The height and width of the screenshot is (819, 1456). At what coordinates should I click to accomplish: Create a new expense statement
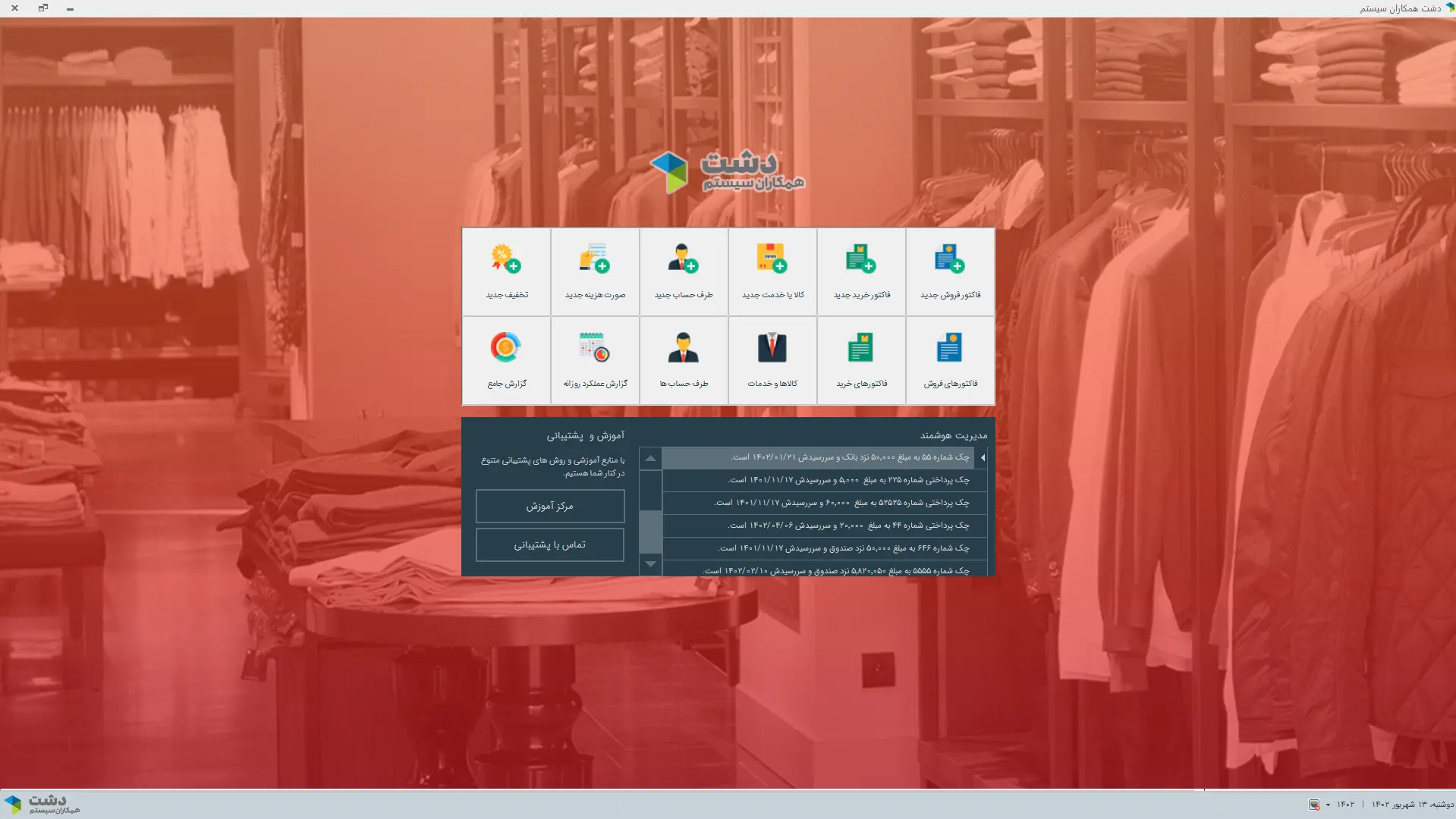pyautogui.click(x=595, y=271)
